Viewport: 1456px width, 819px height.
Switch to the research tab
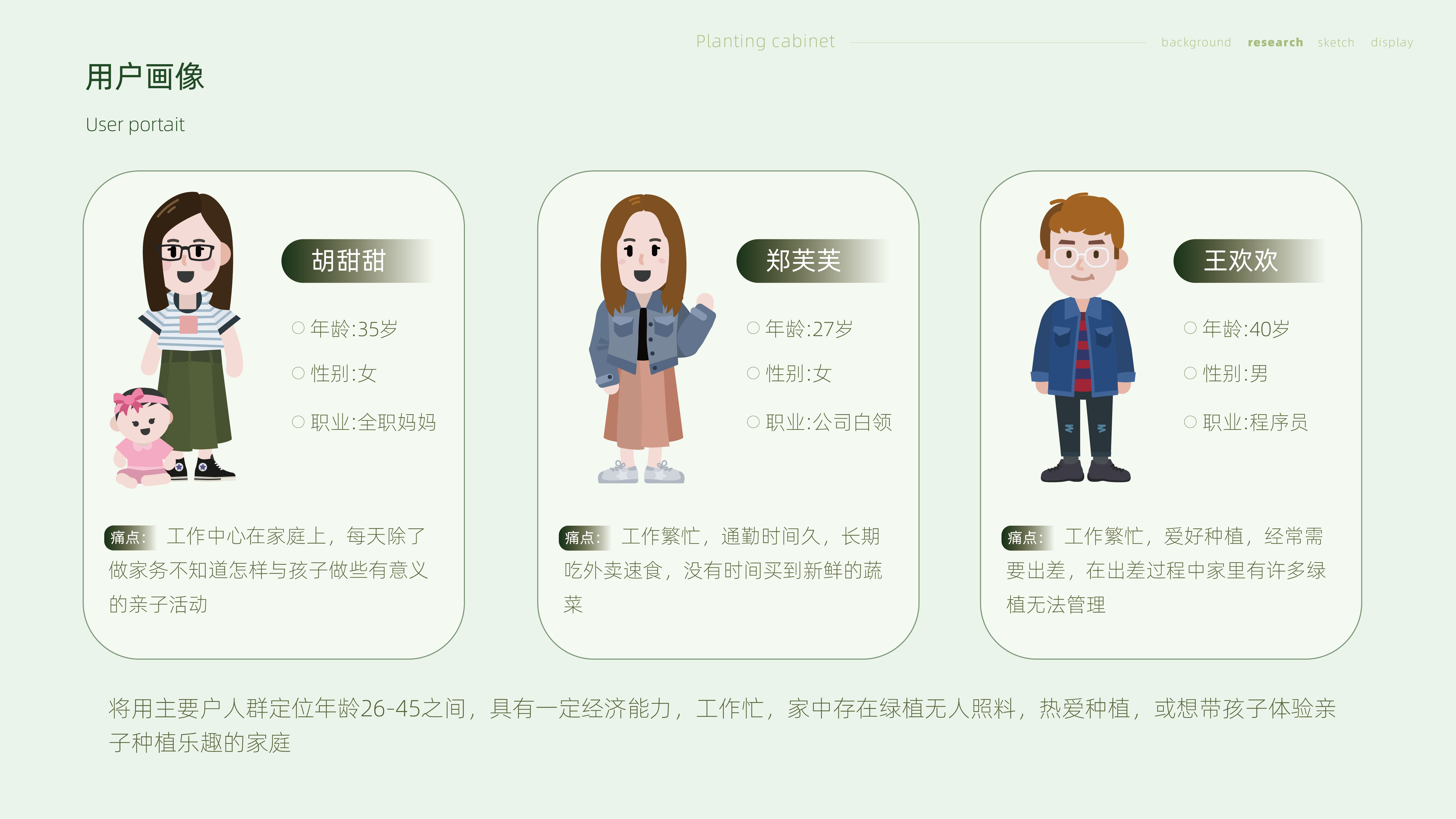point(1275,42)
